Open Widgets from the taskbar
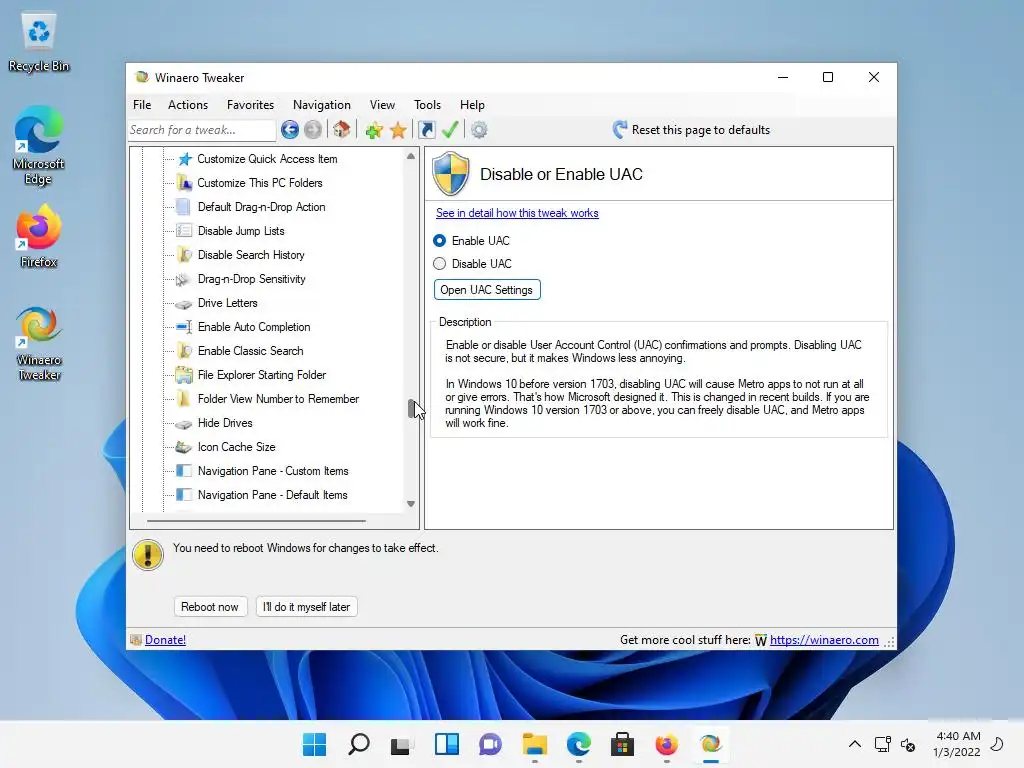The image size is (1024, 768). point(447,744)
